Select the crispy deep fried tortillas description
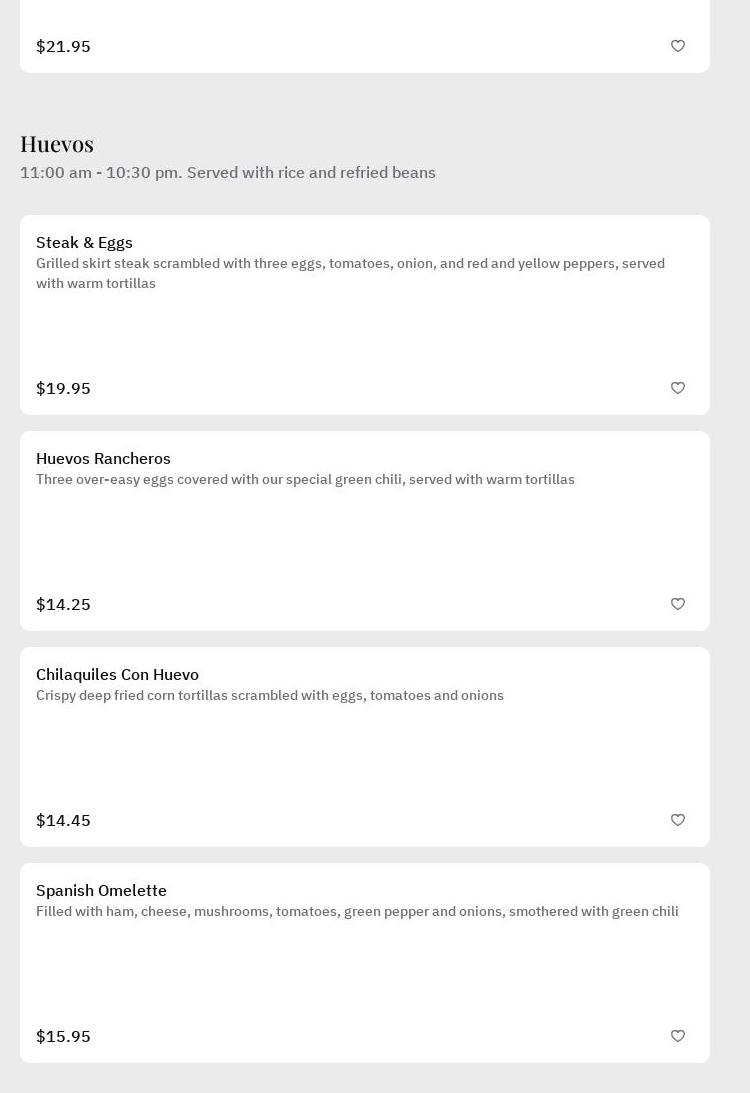750x1093 pixels. (x=270, y=695)
